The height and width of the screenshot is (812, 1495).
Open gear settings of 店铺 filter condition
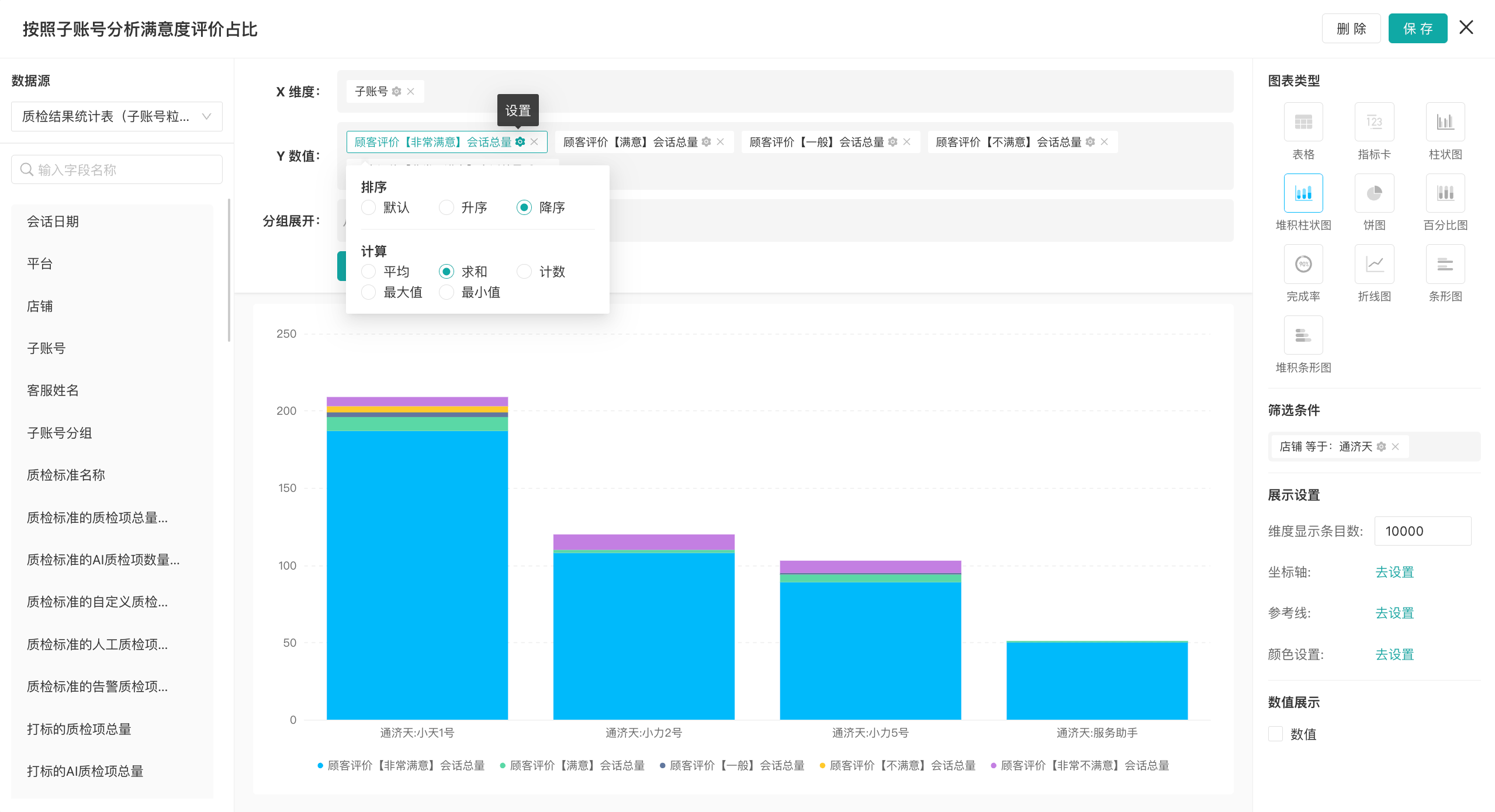1382,447
